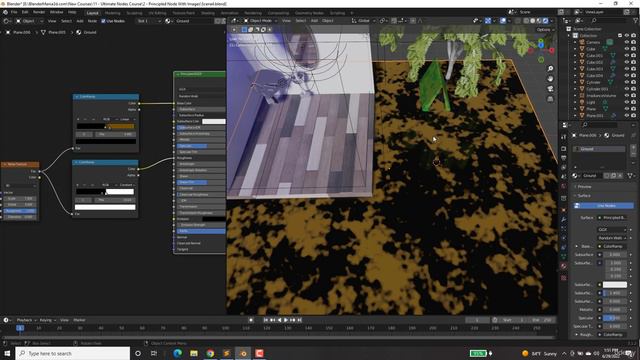Click the viewport zoom magnifier icon
This screenshot has width=640, height=360.
[x=550, y=69]
